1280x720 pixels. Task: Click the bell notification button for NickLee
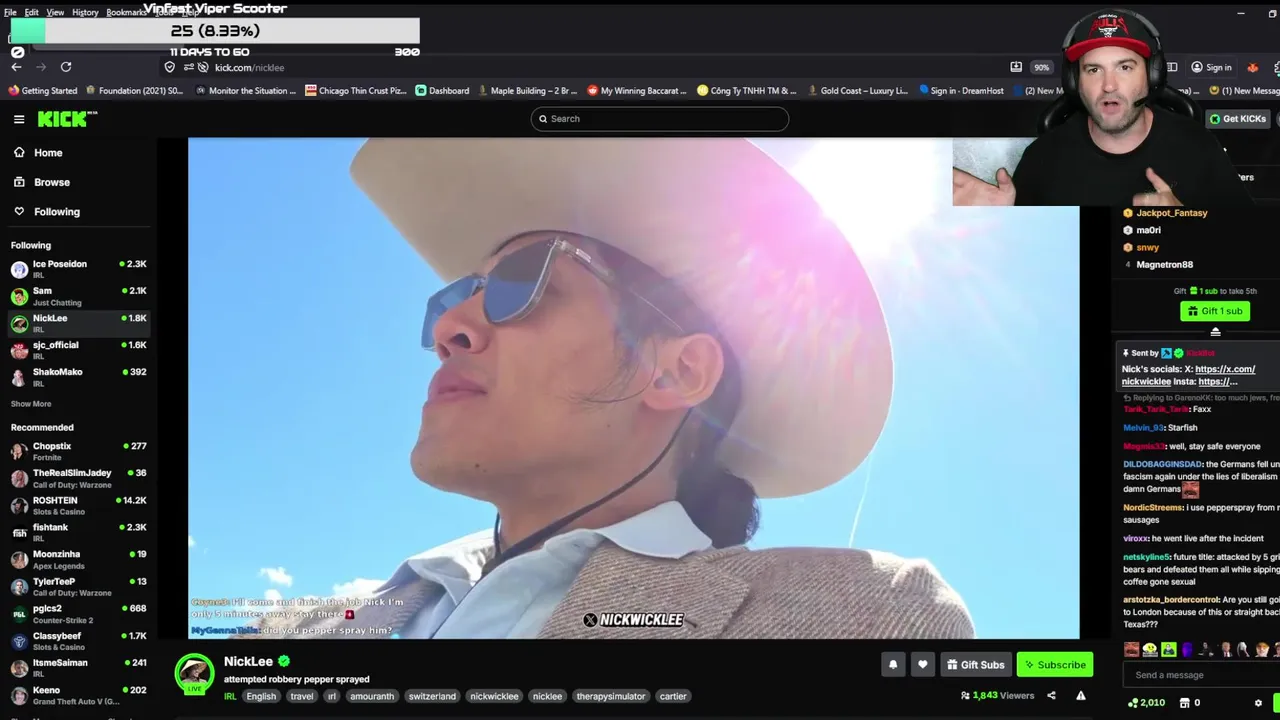pos(893,664)
